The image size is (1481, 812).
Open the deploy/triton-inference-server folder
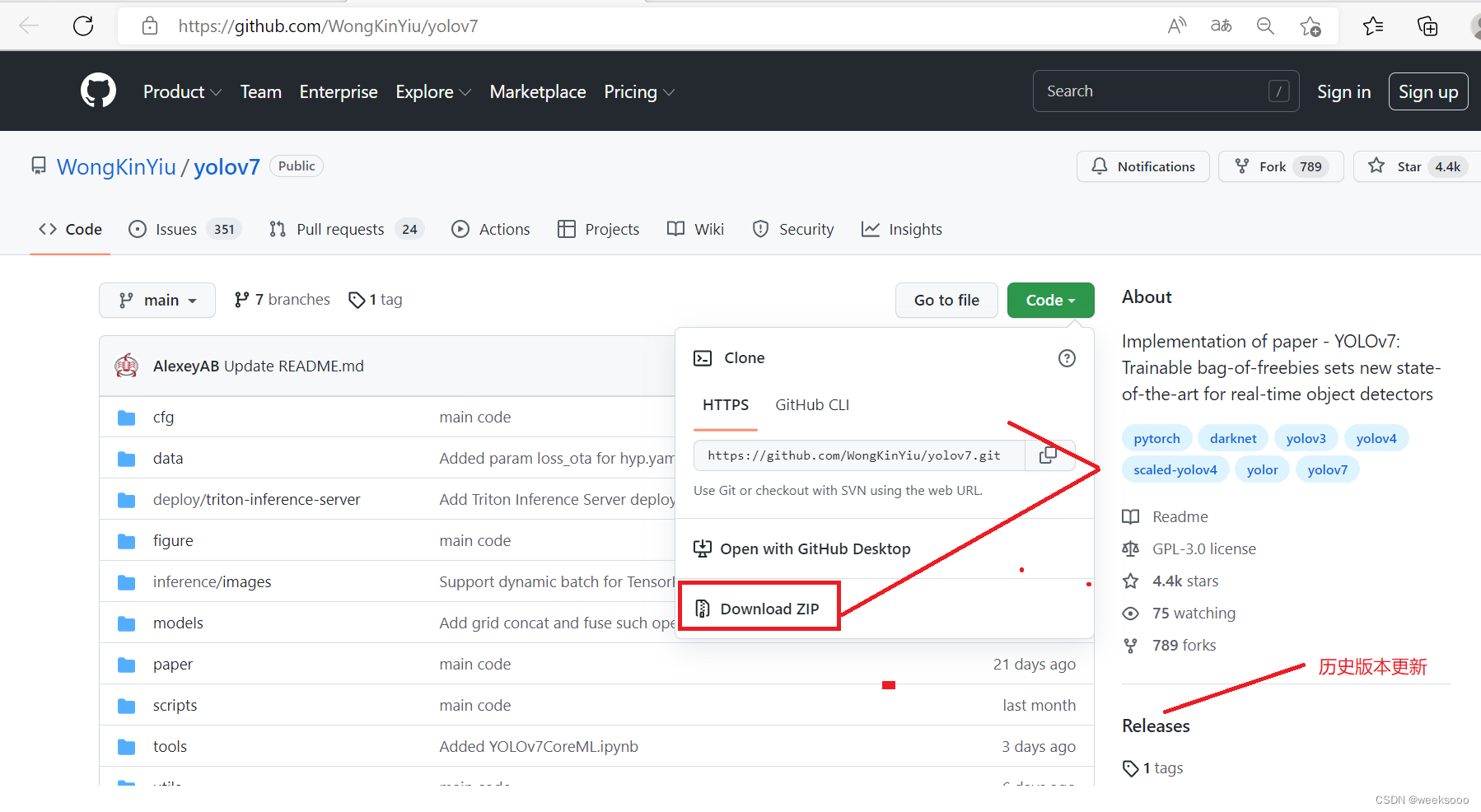pos(256,500)
